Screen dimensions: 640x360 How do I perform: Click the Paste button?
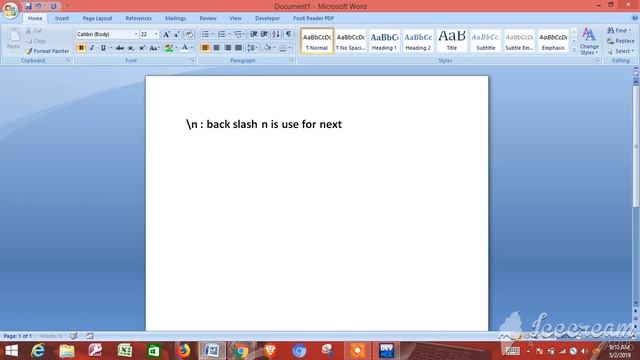point(13,40)
